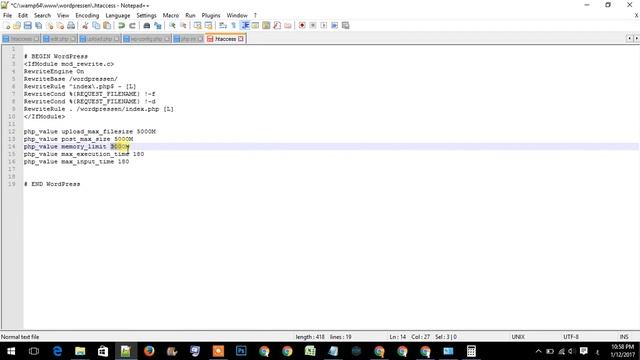
Task: Save the file using the Save icon
Action: click(28, 26)
